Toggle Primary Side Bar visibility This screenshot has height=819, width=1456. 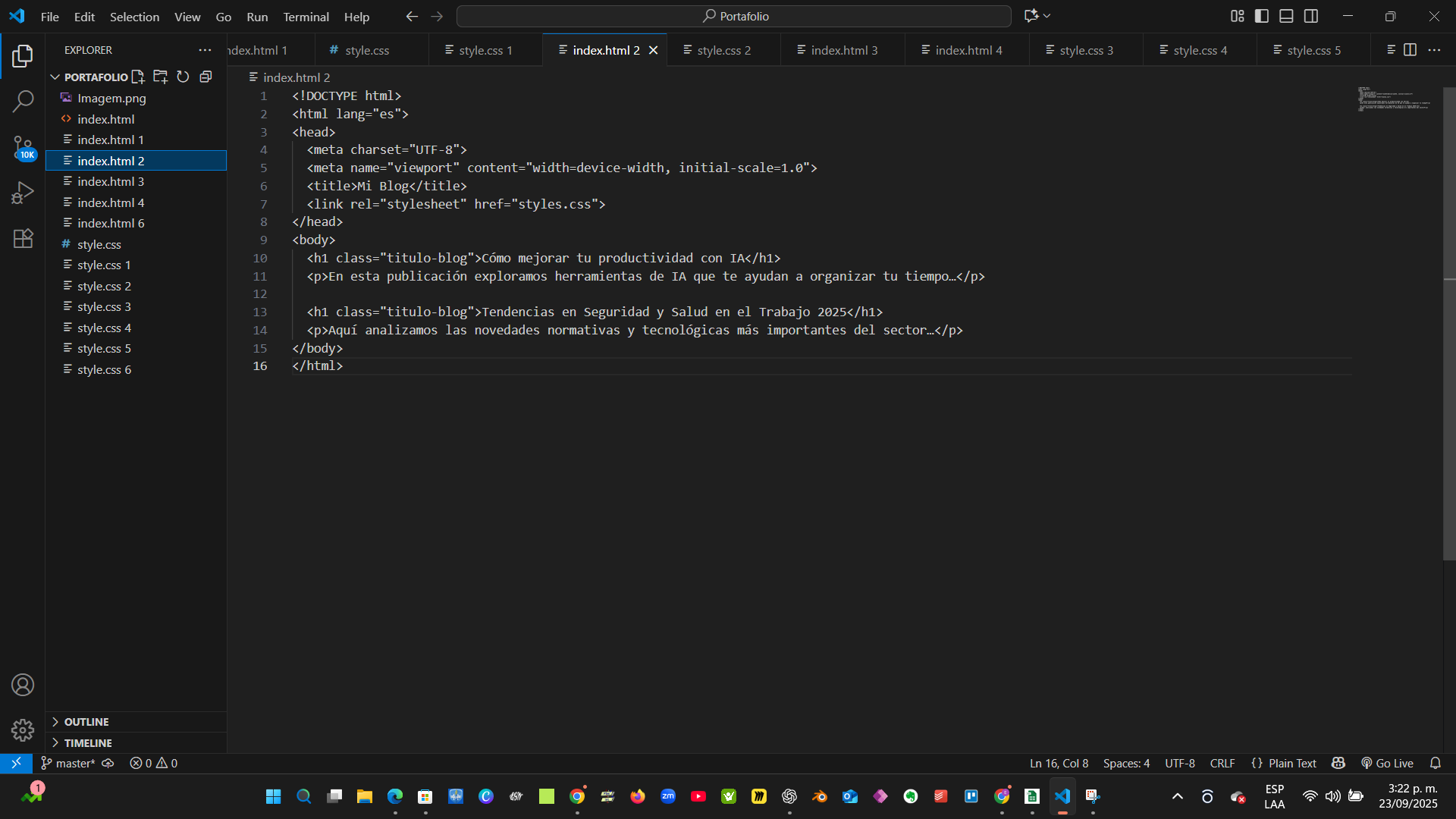click(x=1262, y=16)
